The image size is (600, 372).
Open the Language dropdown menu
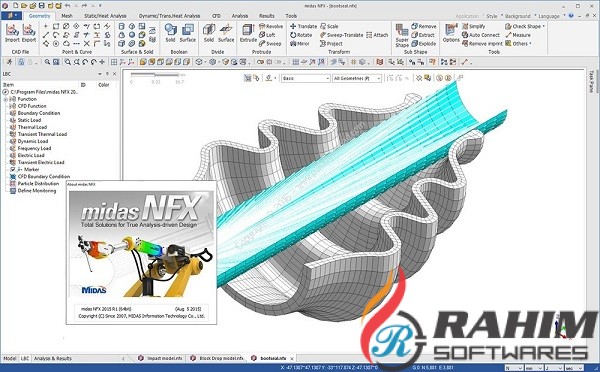click(x=551, y=16)
